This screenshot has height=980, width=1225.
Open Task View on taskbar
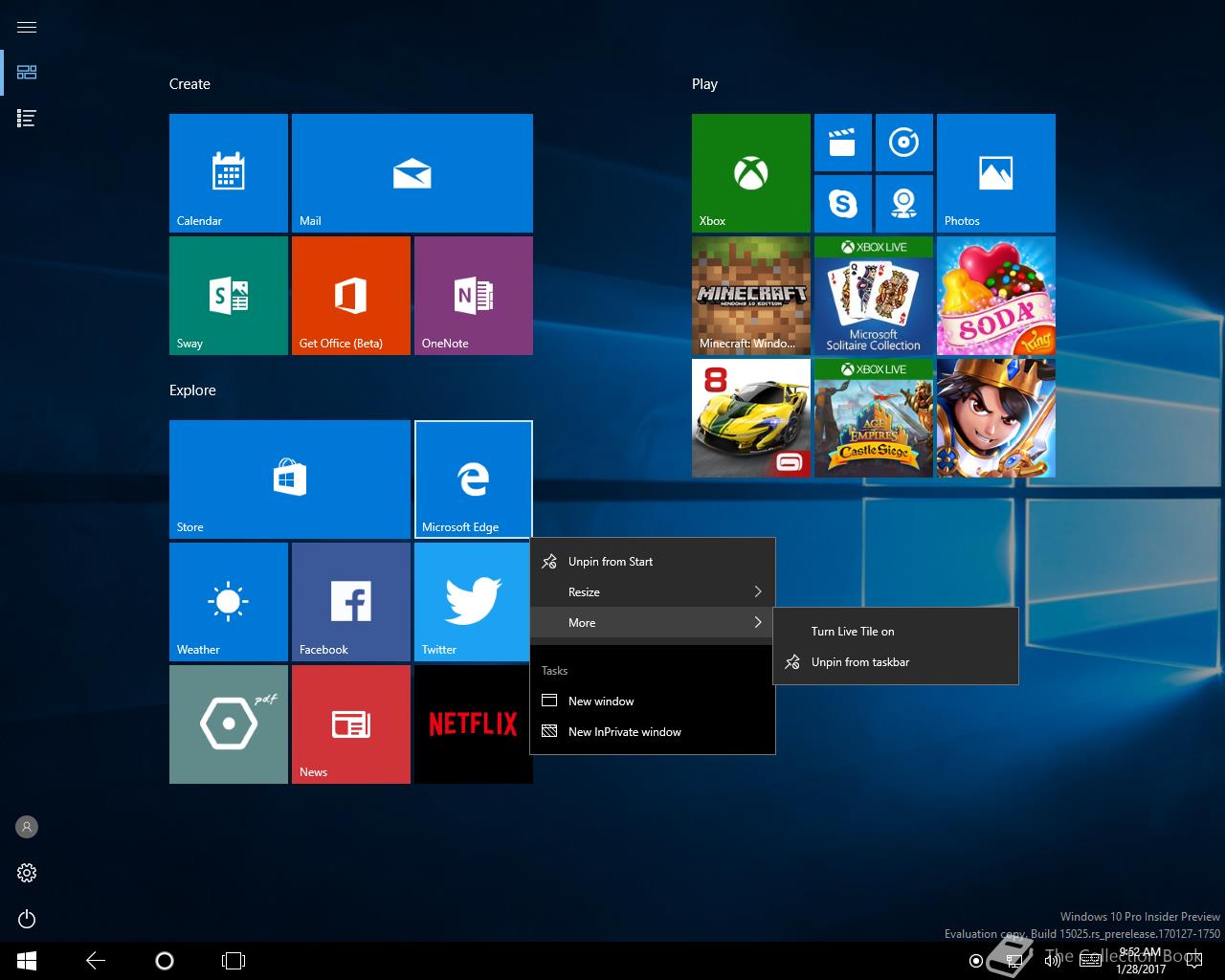(x=234, y=961)
